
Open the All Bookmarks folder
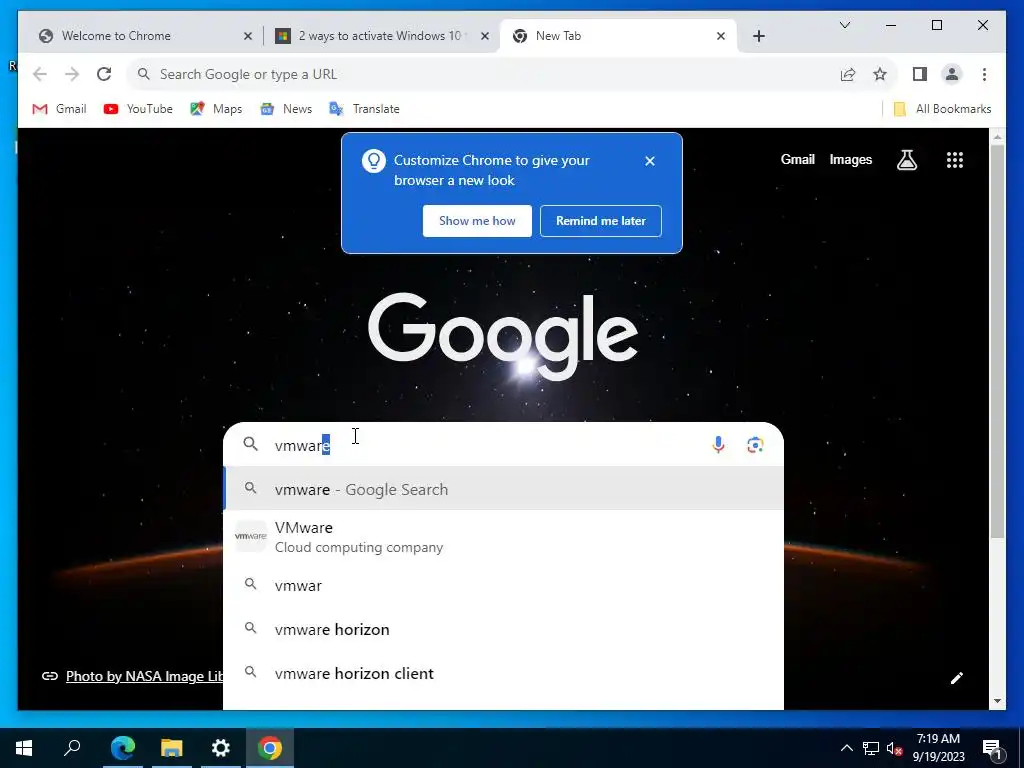[942, 109]
